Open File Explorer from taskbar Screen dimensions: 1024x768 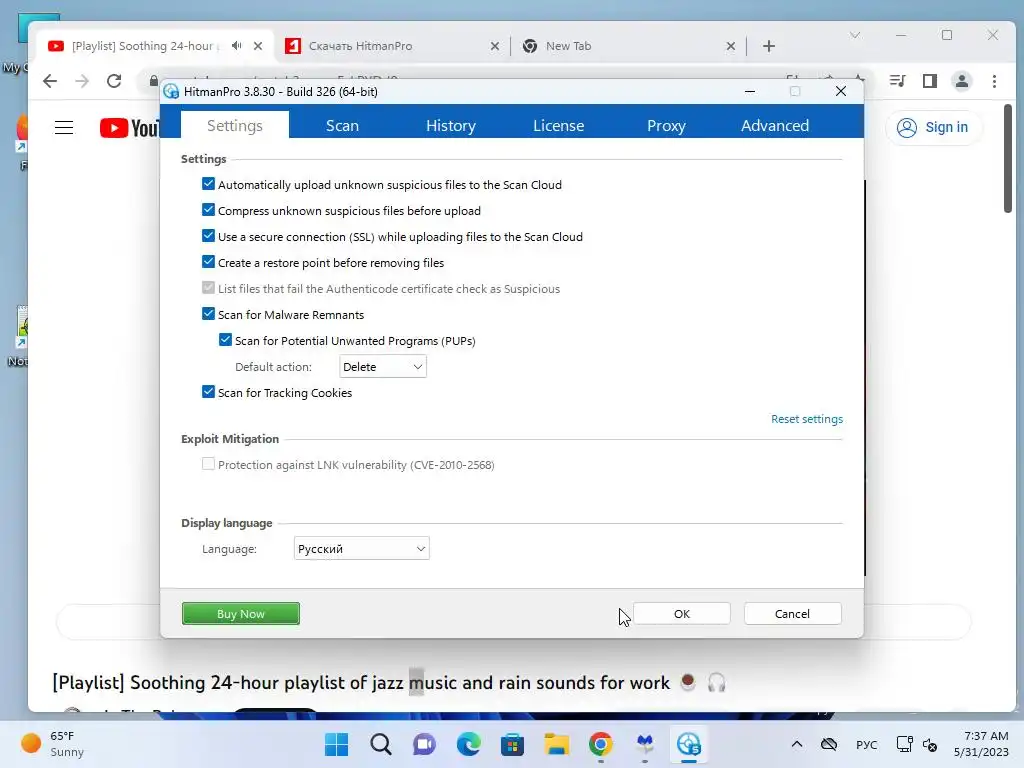pos(556,744)
